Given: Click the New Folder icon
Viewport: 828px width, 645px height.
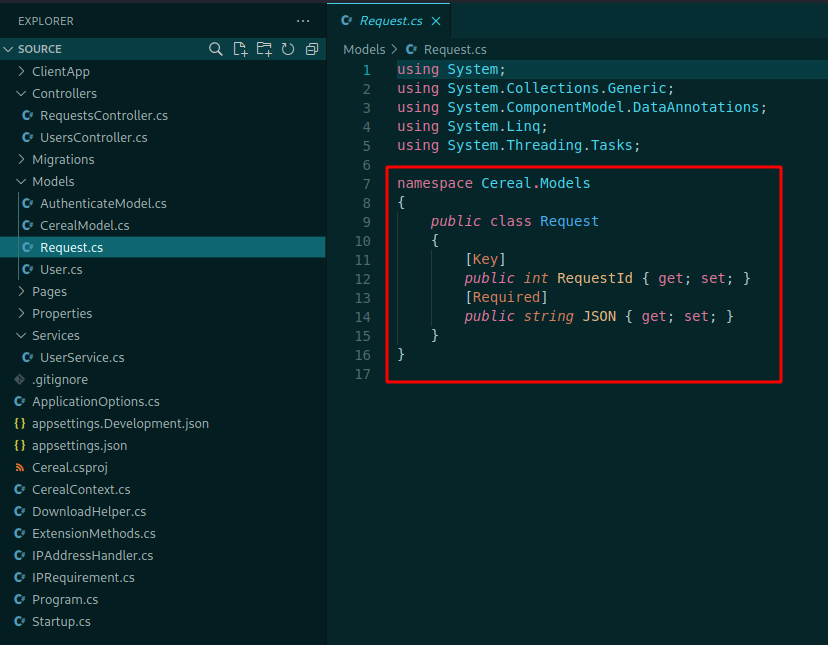Looking at the screenshot, I should pyautogui.click(x=264, y=49).
